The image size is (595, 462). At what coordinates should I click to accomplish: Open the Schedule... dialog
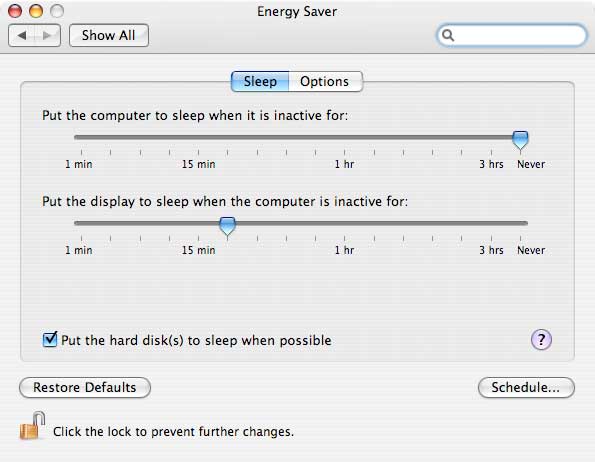click(526, 387)
